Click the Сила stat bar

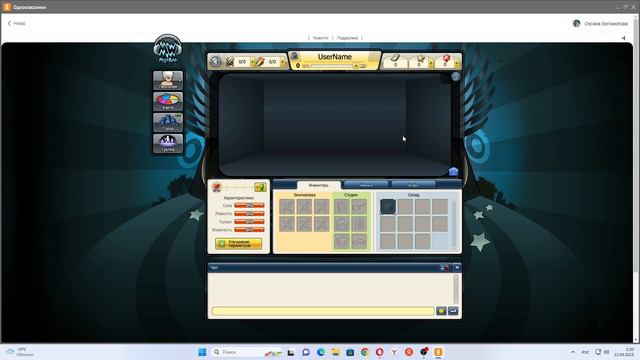pyautogui.click(x=249, y=205)
